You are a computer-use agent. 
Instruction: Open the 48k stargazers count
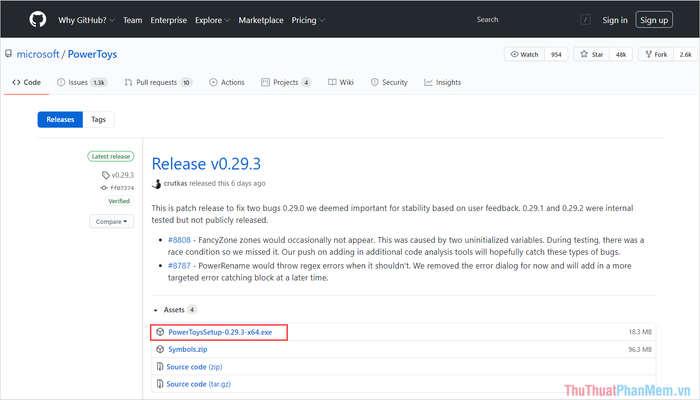[x=621, y=54]
